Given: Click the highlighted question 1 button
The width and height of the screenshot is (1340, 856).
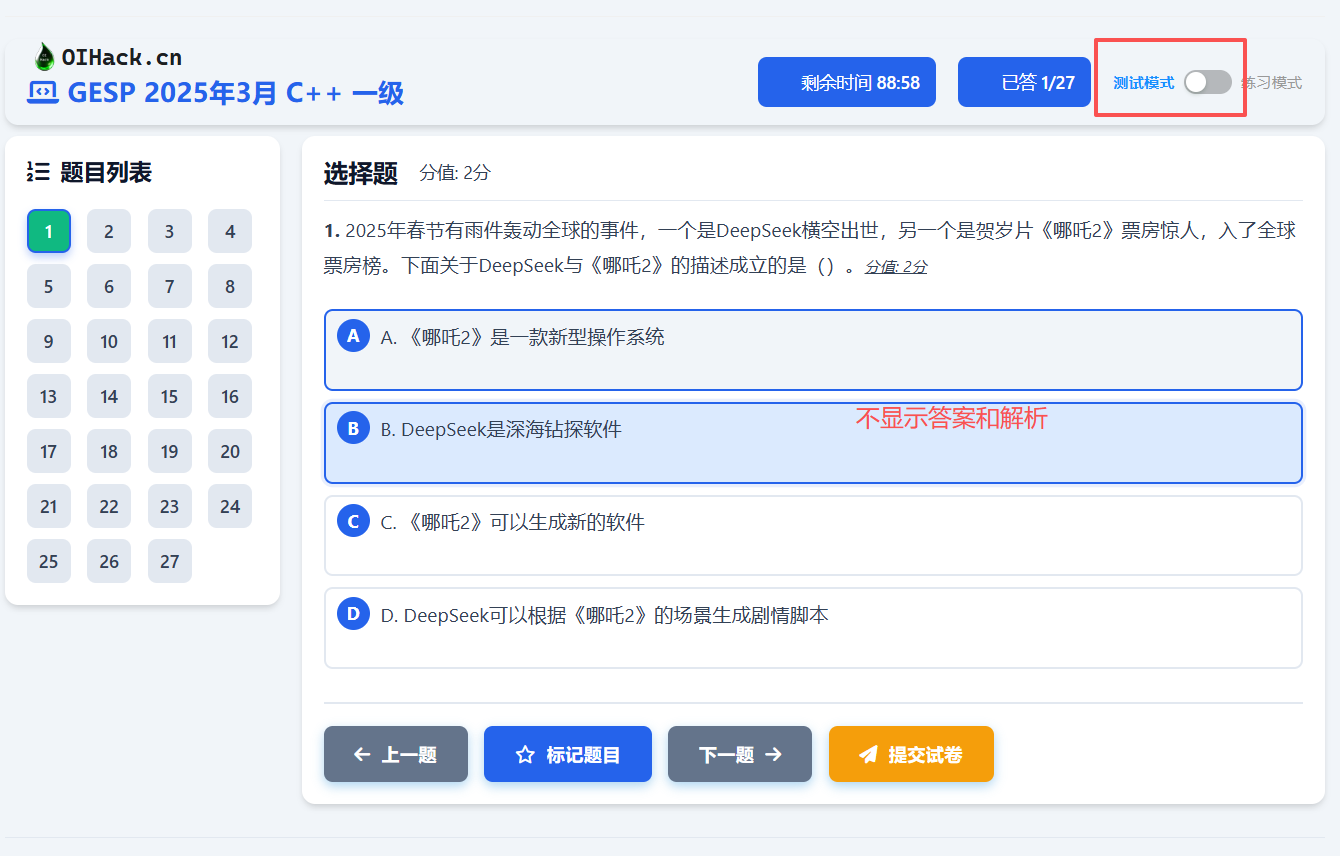Looking at the screenshot, I should tap(49, 231).
